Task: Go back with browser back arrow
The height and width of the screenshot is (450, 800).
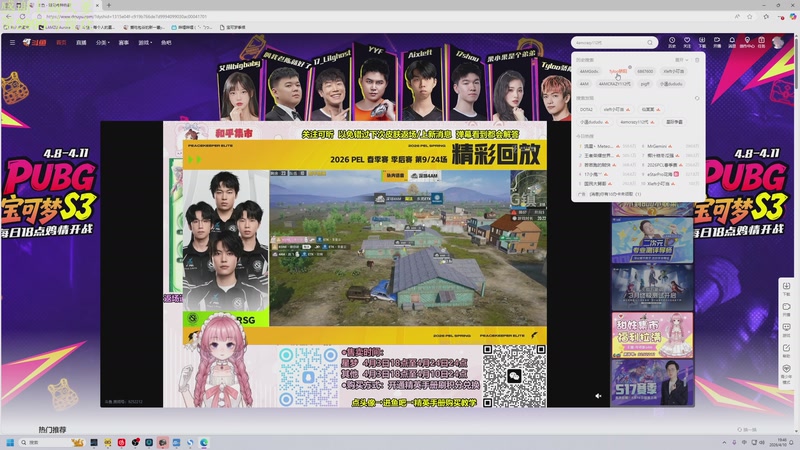Action: point(9,16)
